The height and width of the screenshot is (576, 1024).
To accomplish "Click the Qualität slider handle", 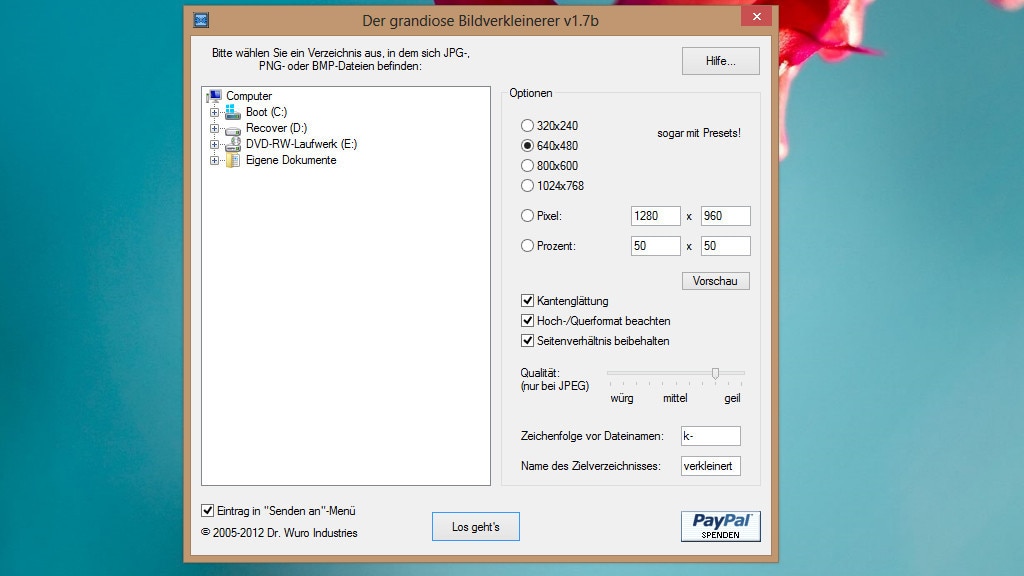I will (715, 373).
